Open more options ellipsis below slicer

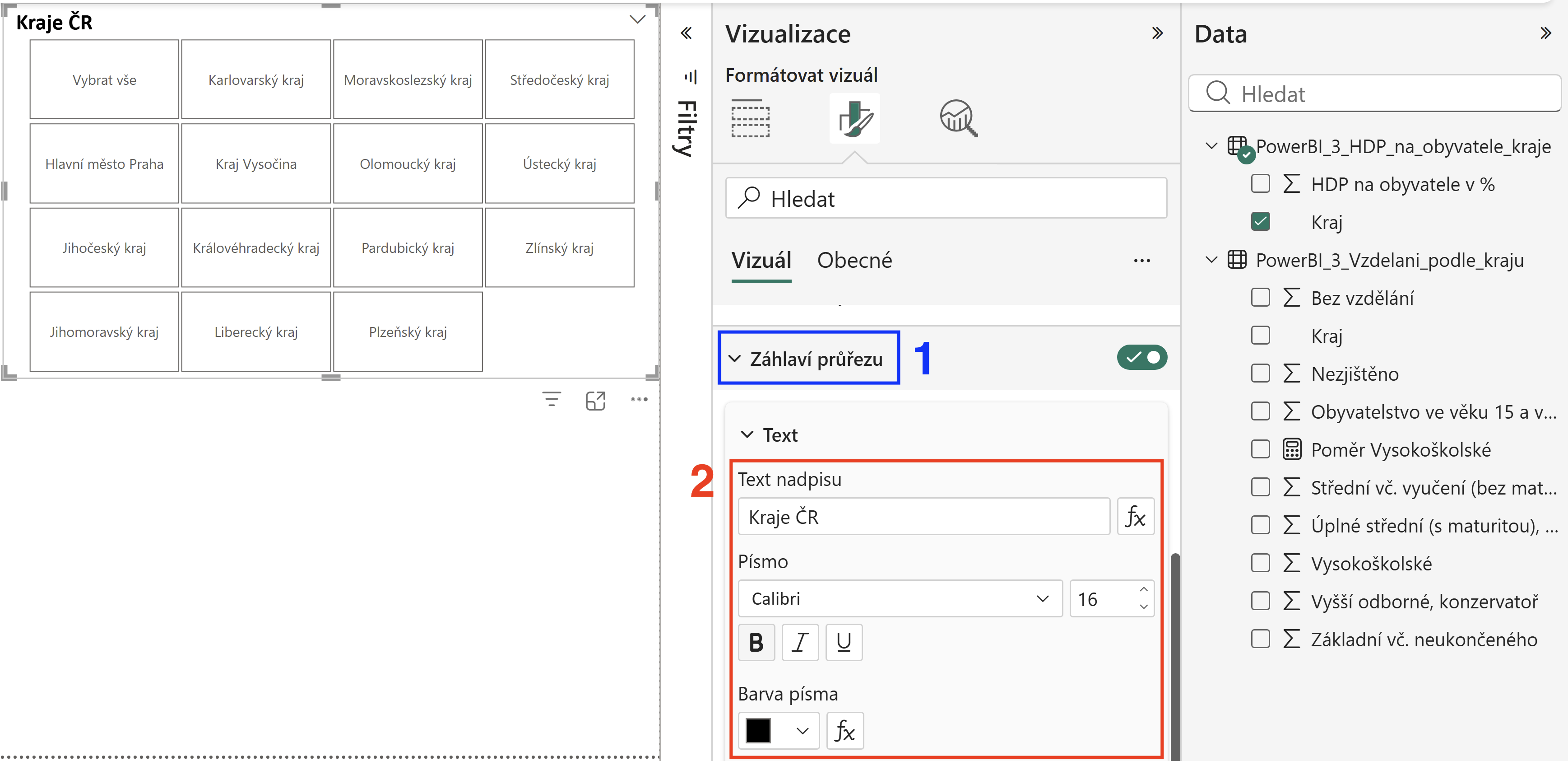(x=639, y=400)
